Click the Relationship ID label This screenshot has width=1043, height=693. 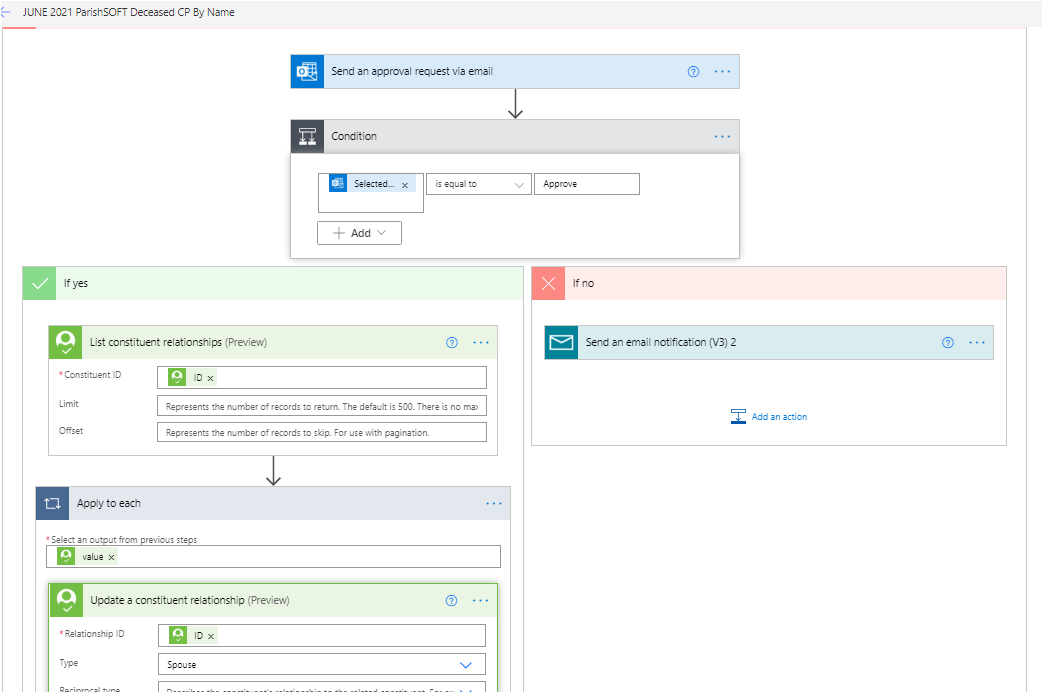coord(94,634)
